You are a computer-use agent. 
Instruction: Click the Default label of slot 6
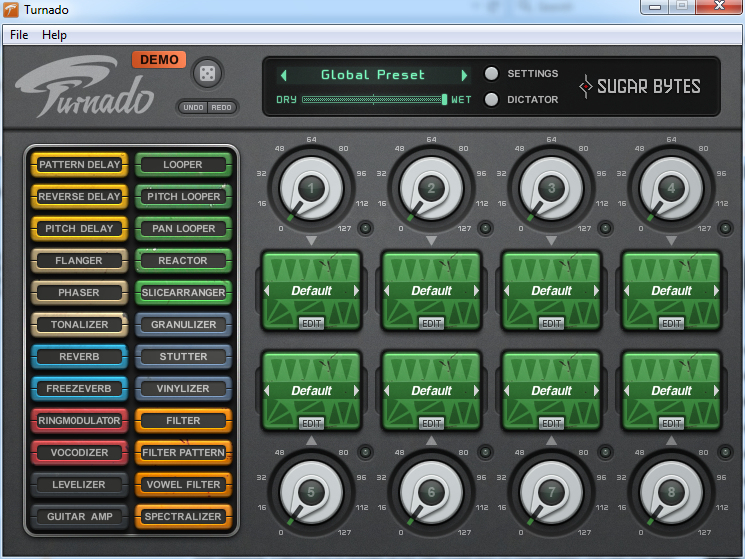point(431,390)
